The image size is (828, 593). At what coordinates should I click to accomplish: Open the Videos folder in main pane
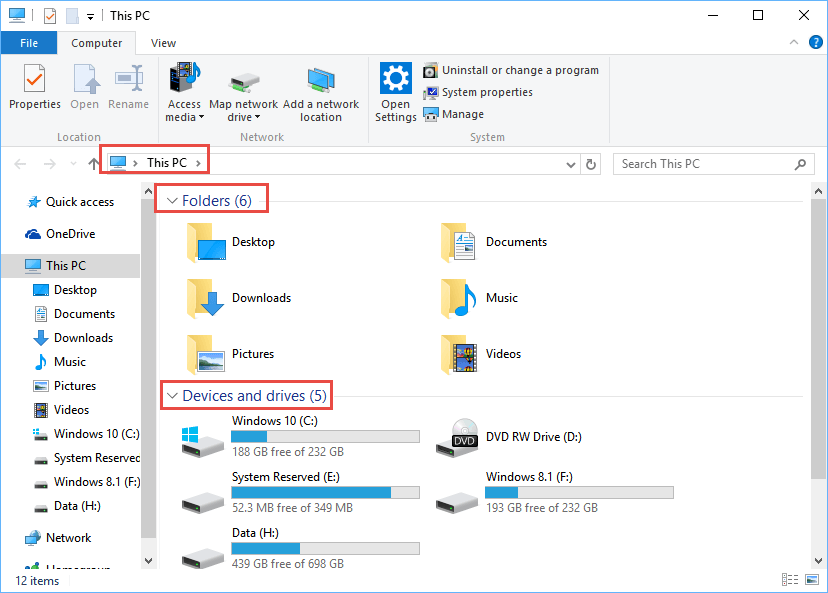[x=459, y=354]
